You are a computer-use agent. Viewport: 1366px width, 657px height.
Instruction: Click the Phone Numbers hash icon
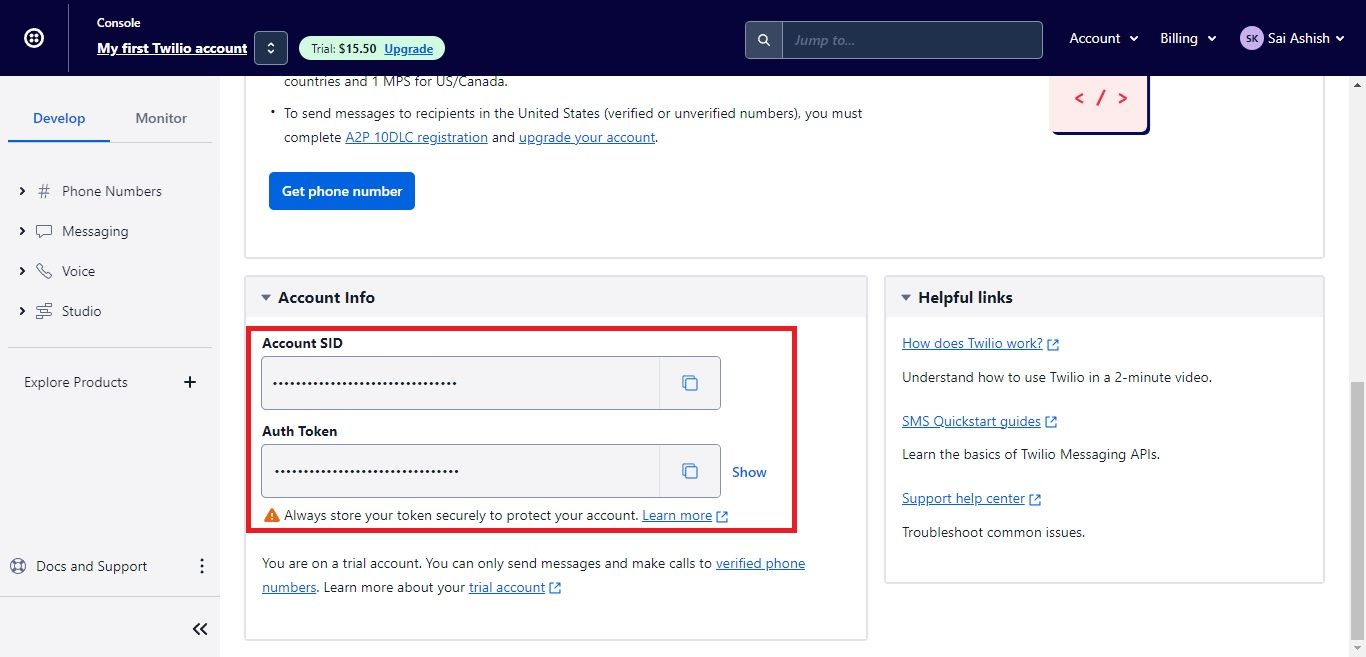tap(44, 191)
